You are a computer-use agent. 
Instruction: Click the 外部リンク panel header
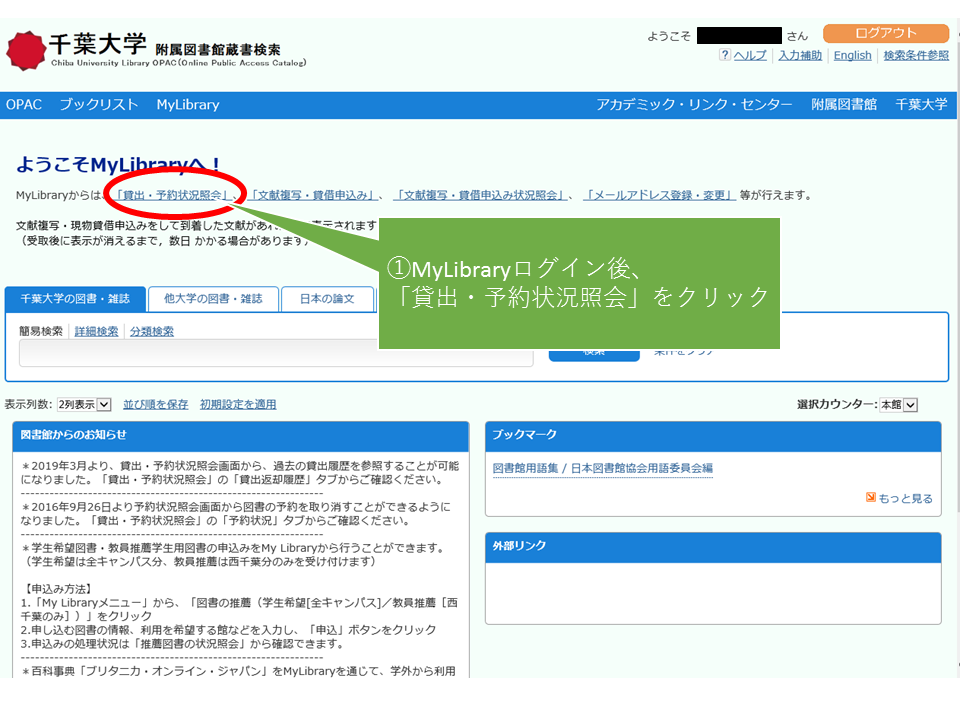[x=713, y=546]
